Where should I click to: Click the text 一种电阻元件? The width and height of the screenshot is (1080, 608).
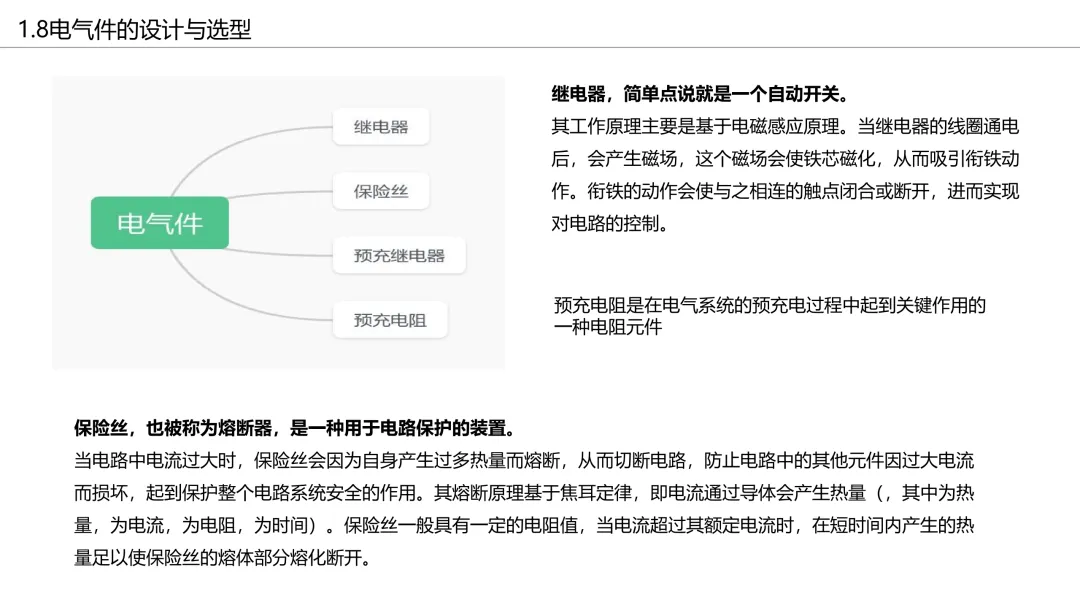point(608,326)
